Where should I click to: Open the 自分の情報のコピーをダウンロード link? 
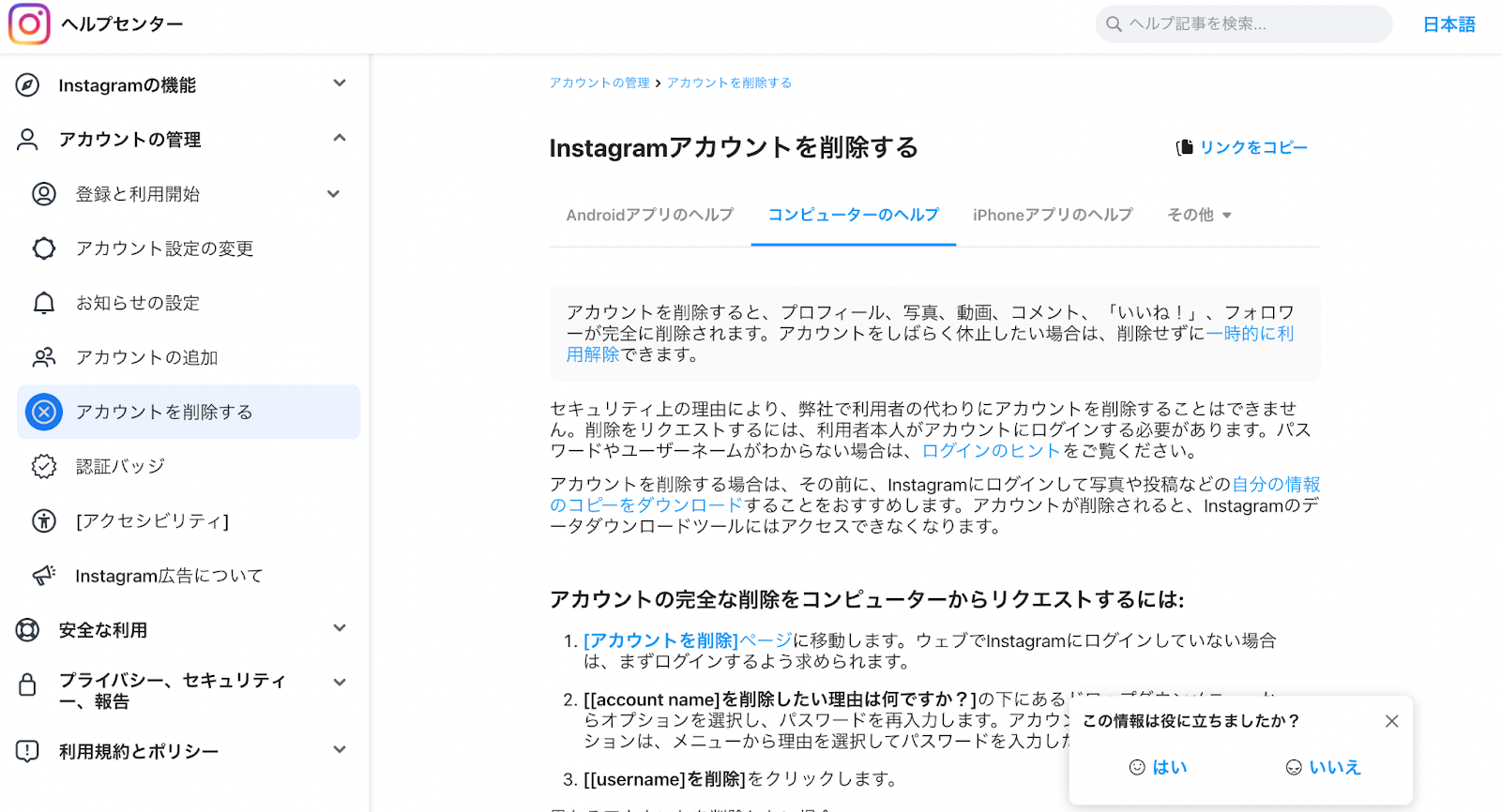click(x=1276, y=485)
